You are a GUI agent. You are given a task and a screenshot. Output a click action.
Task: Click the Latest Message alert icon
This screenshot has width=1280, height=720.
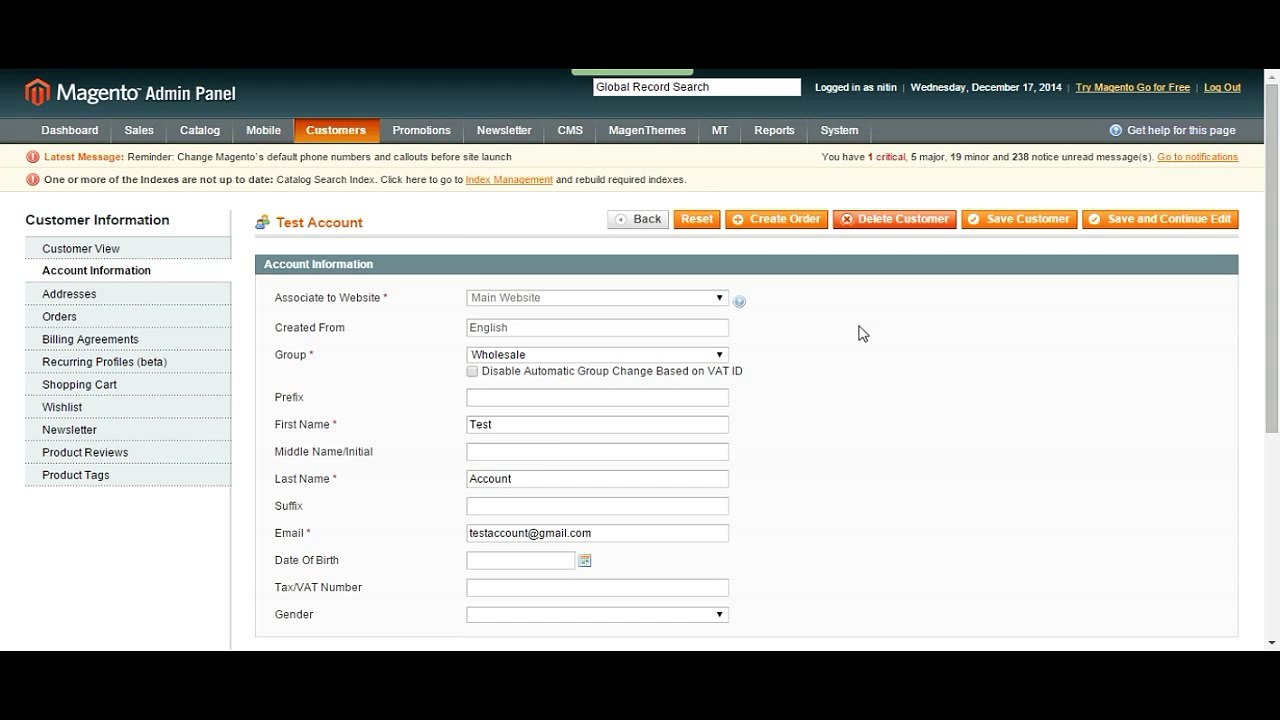pyautogui.click(x=33, y=157)
